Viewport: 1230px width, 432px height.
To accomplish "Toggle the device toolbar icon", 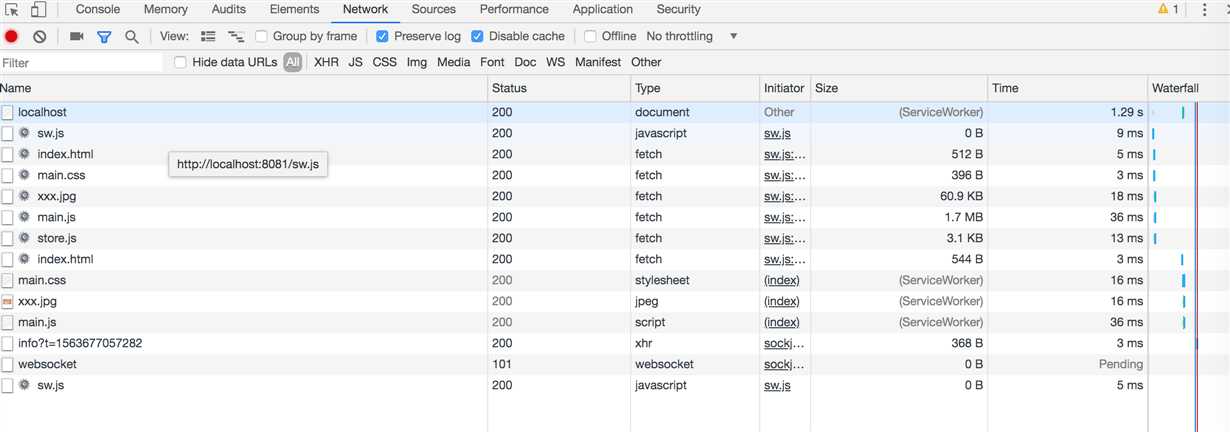I will point(39,10).
